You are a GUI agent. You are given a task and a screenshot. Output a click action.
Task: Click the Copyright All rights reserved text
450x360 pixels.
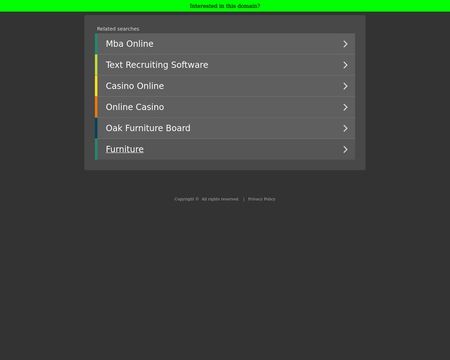pos(207,199)
